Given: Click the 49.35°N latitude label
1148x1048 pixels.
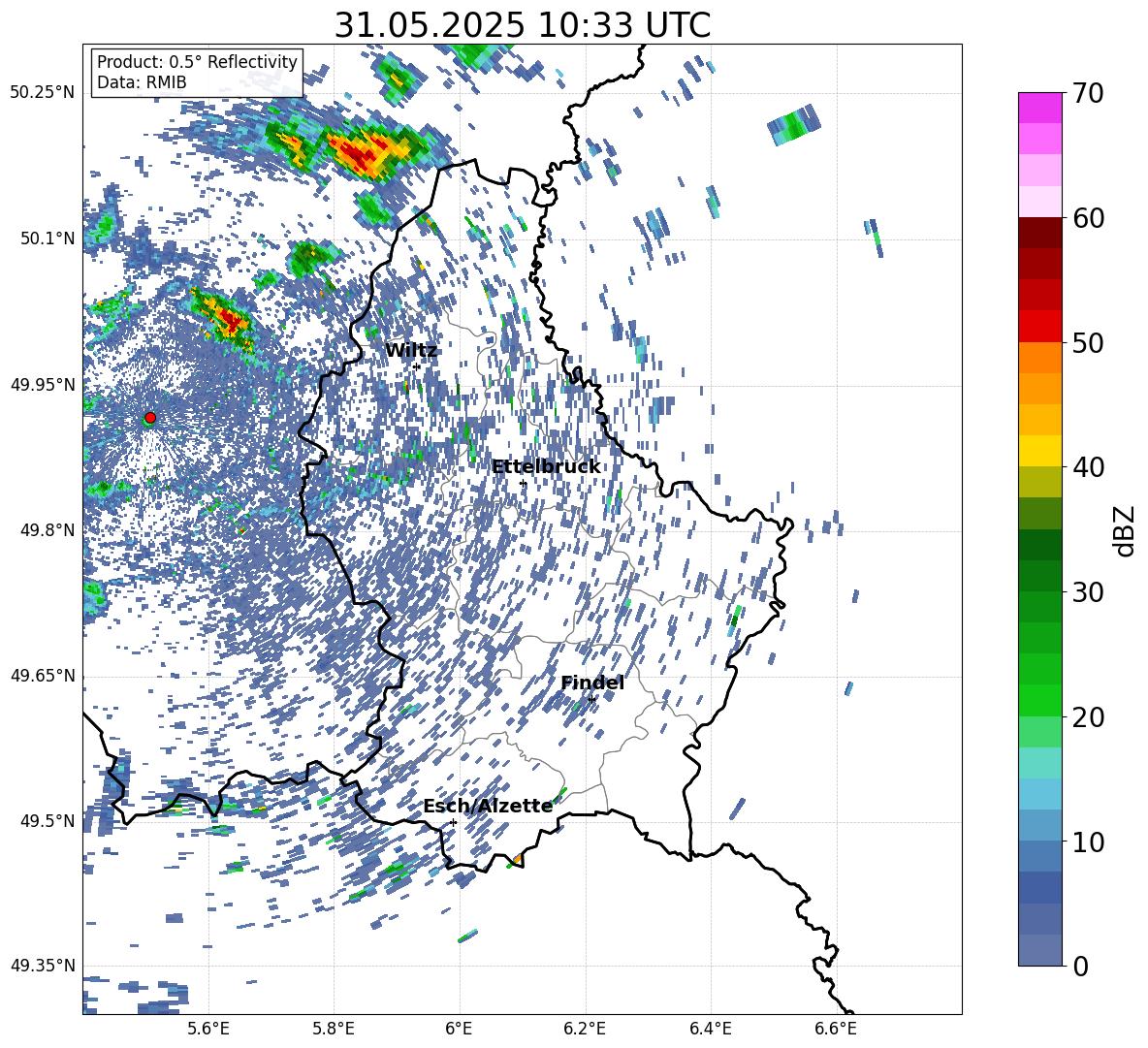Looking at the screenshot, I should 43,966.
